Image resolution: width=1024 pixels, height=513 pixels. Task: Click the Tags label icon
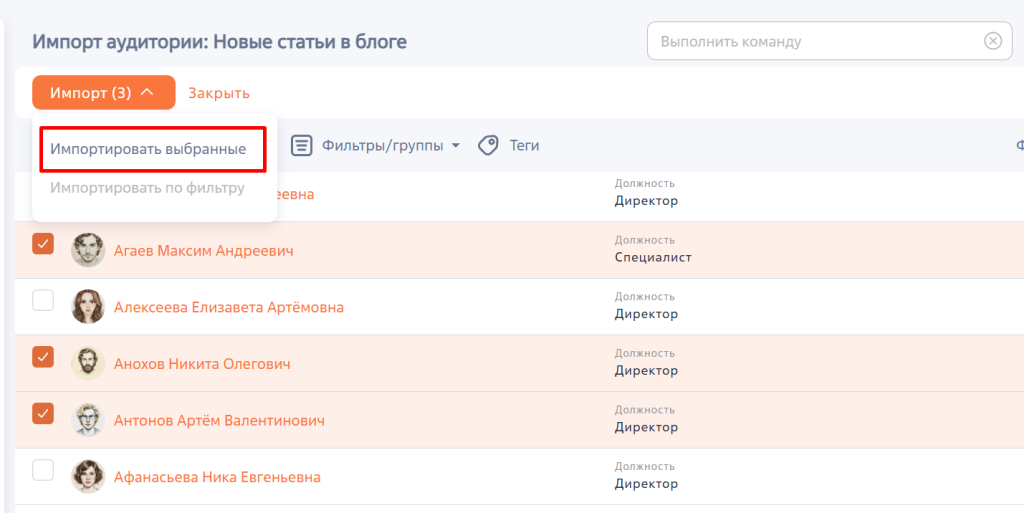[488, 145]
